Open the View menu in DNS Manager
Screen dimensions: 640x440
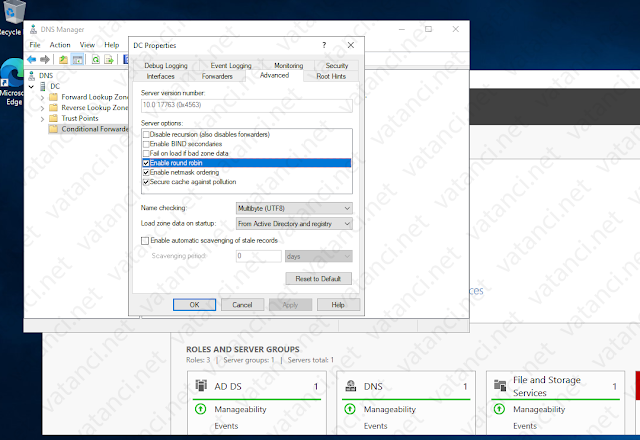(x=87, y=45)
